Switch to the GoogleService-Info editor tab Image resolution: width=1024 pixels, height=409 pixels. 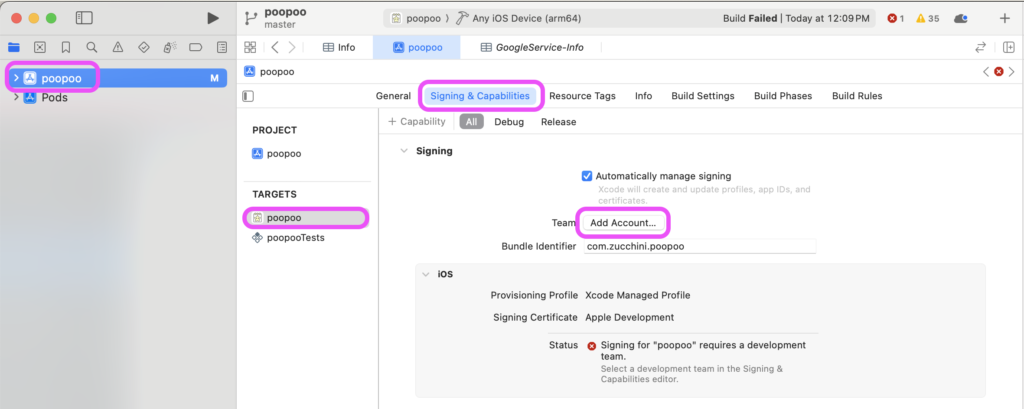532,47
